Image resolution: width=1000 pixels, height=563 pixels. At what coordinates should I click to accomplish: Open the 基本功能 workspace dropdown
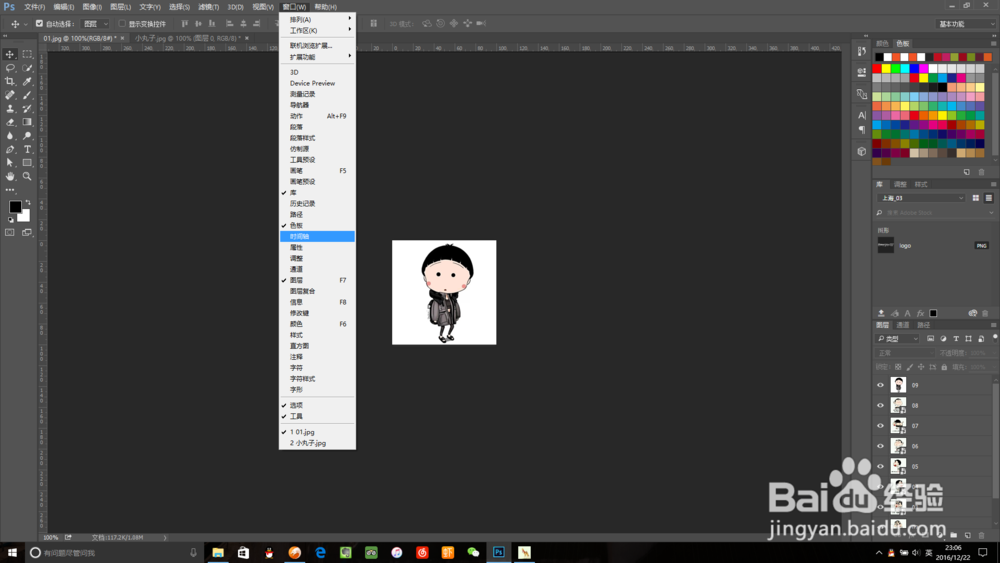click(966, 24)
